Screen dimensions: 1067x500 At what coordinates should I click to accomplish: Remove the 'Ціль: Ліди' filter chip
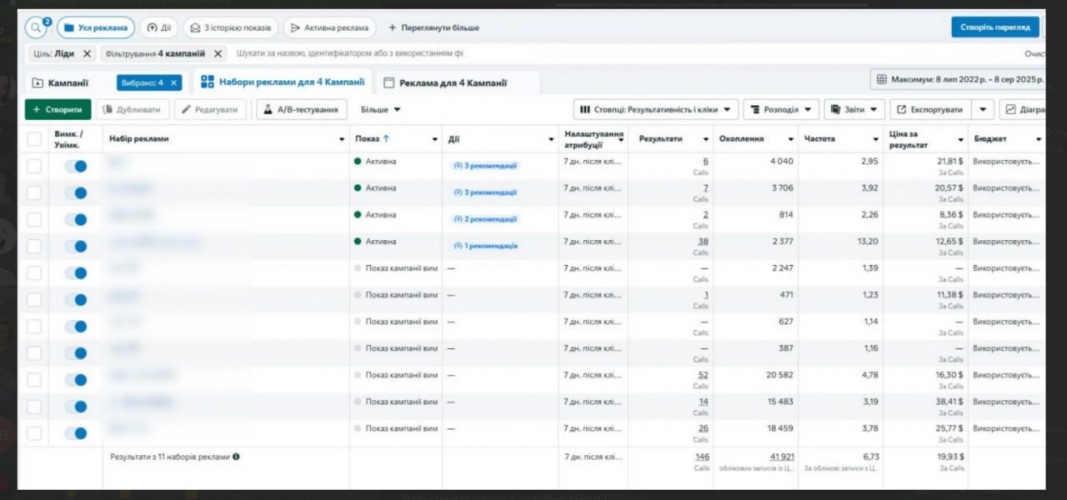[87, 54]
